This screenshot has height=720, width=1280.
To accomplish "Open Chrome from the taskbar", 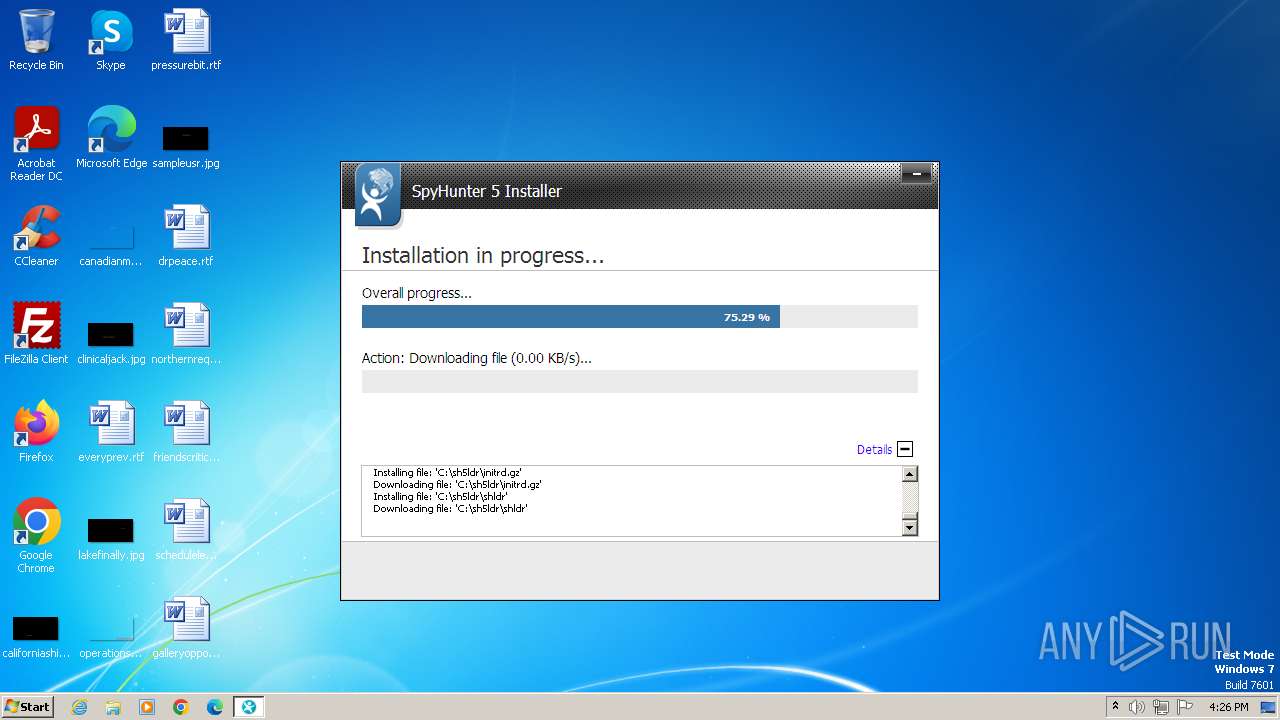I will [181, 707].
